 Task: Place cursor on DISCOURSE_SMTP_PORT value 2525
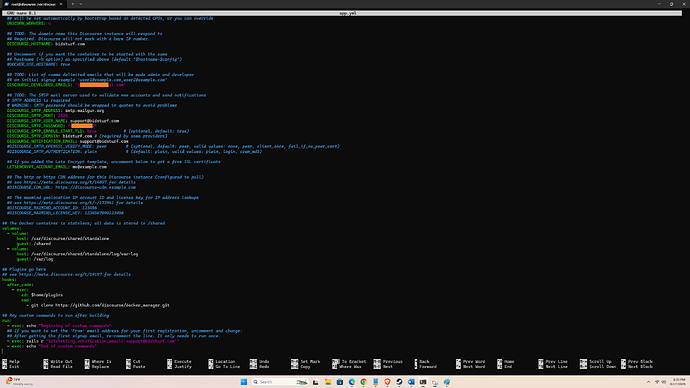coord(63,116)
